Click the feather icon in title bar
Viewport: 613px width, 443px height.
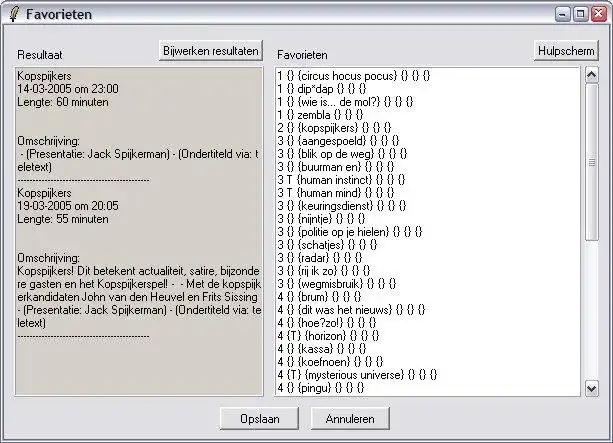[x=14, y=14]
